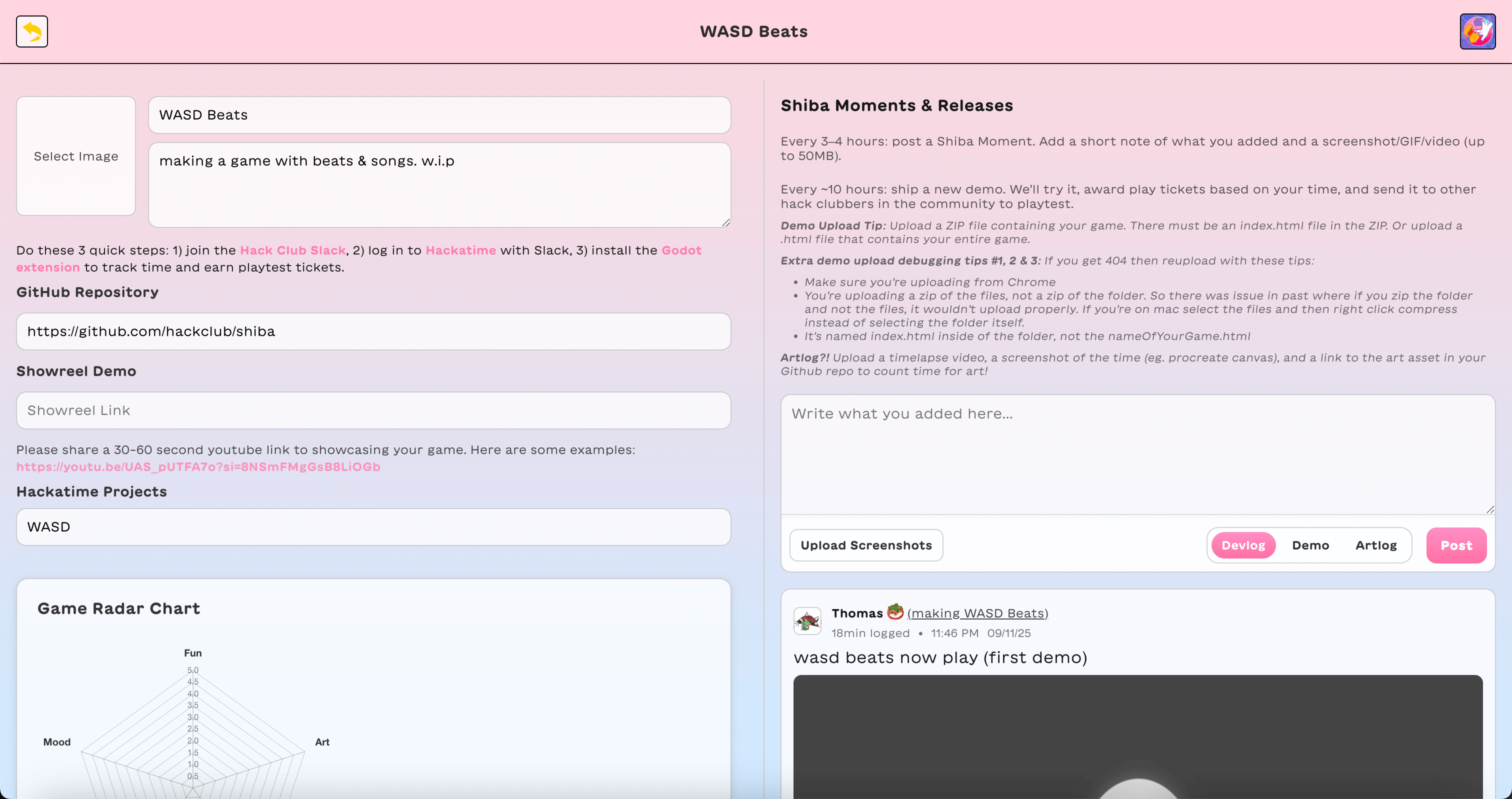Click the Upload Screenshots button

[866, 545]
